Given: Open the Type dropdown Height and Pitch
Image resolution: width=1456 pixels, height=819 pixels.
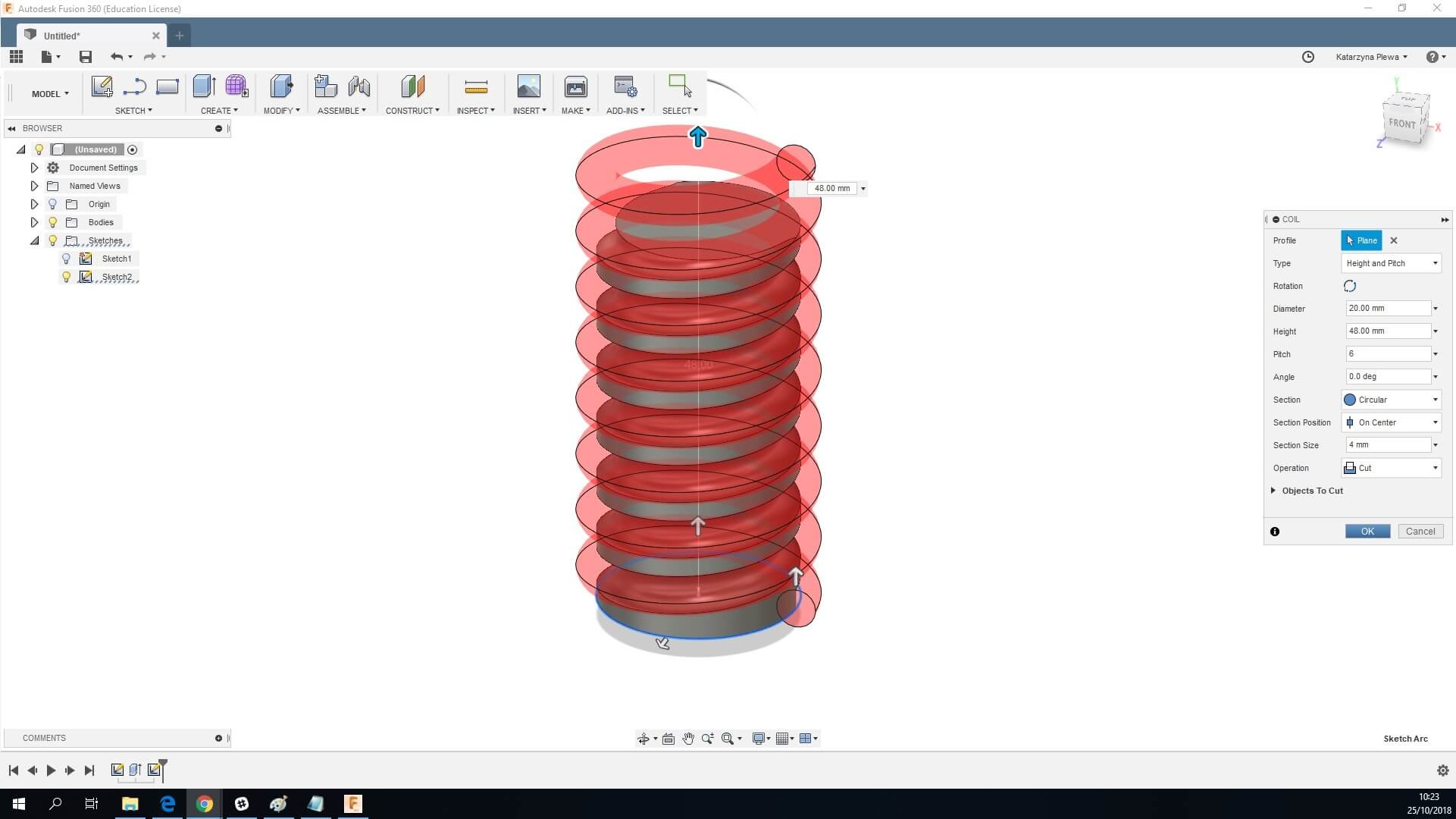Looking at the screenshot, I should coord(1391,263).
